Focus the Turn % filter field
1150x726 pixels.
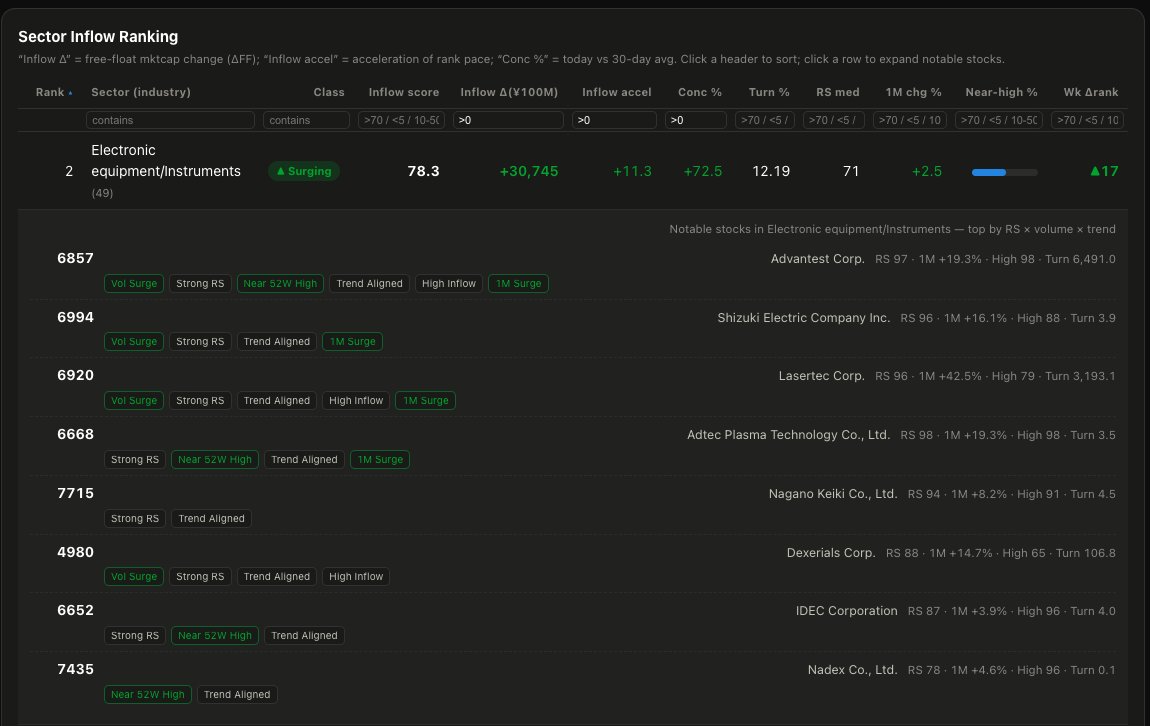click(x=764, y=120)
